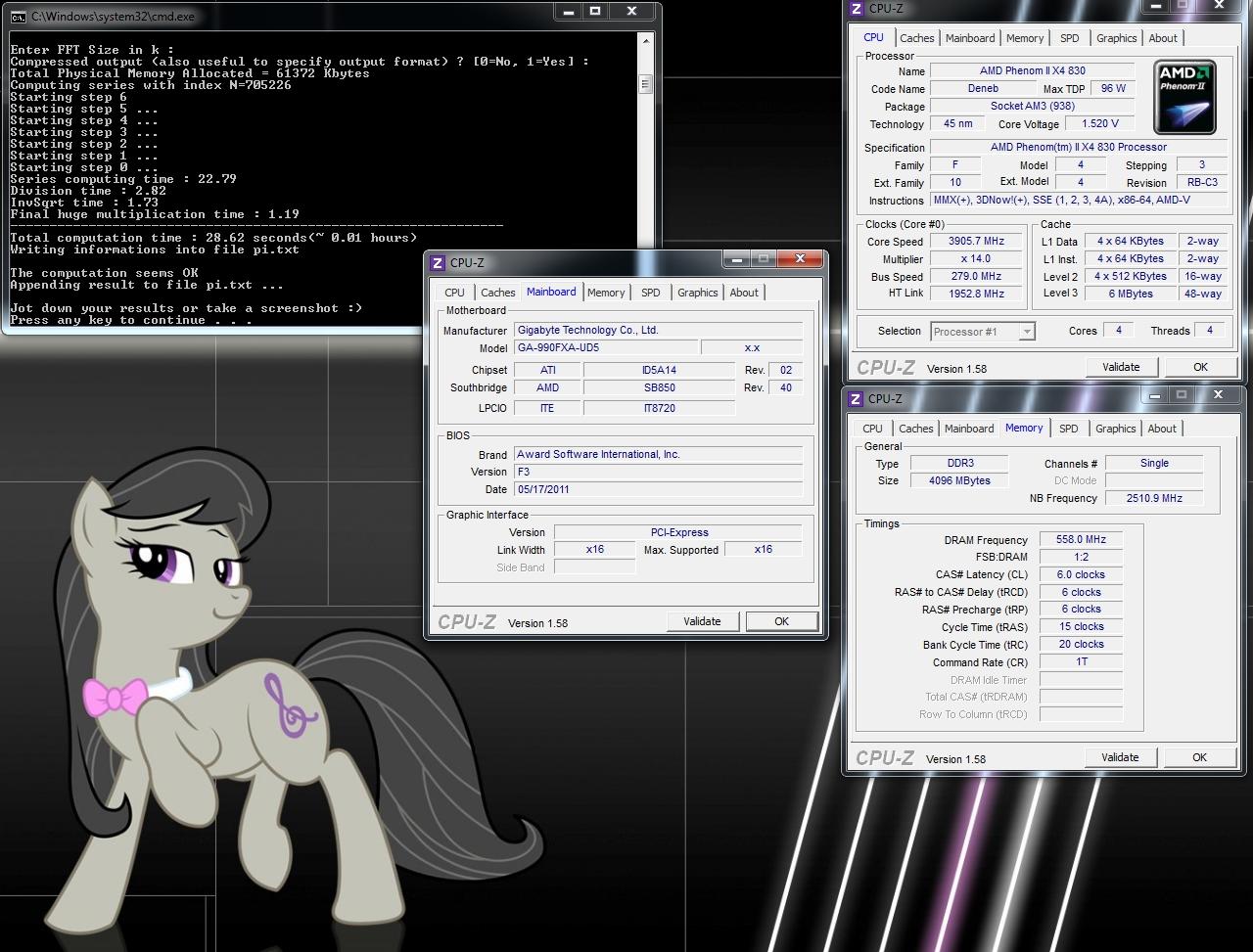Close the Mainboard CPU-Z window
This screenshot has height=952, width=1253.
pos(801,258)
